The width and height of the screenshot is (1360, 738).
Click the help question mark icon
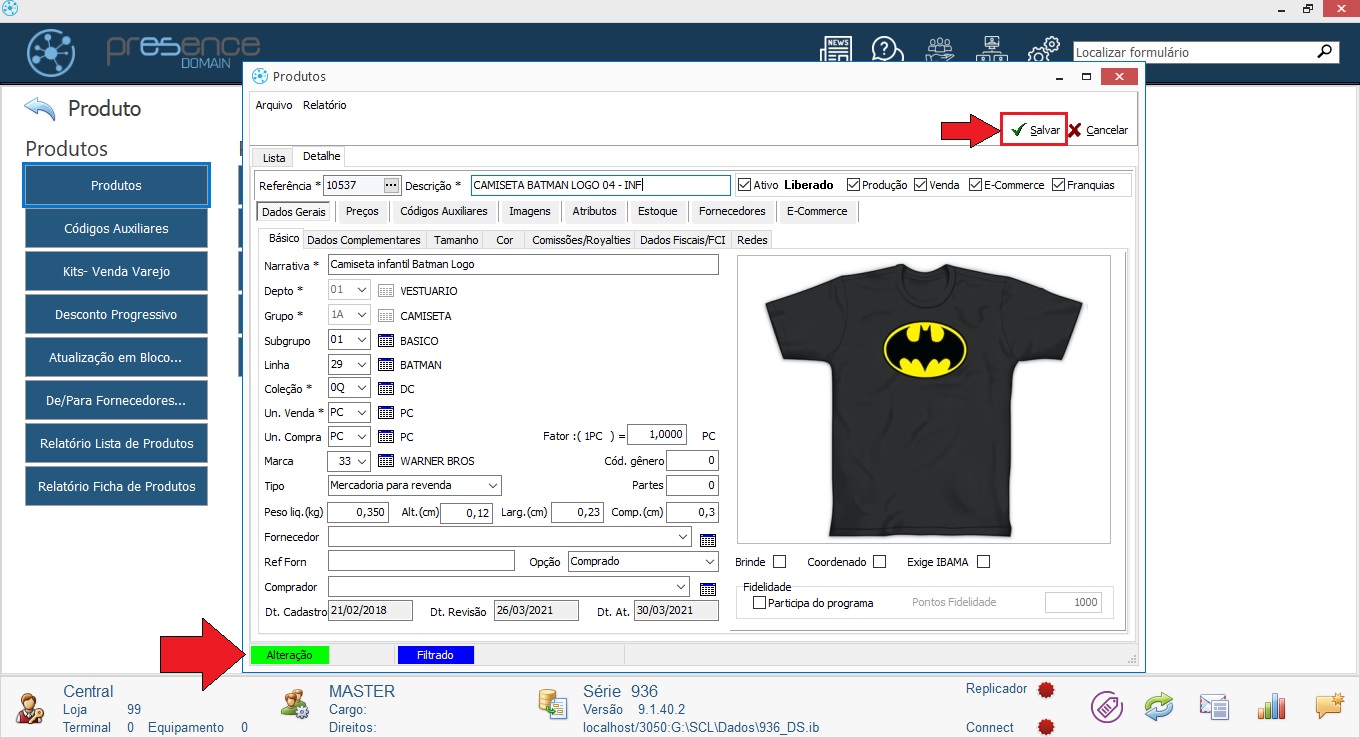[886, 50]
